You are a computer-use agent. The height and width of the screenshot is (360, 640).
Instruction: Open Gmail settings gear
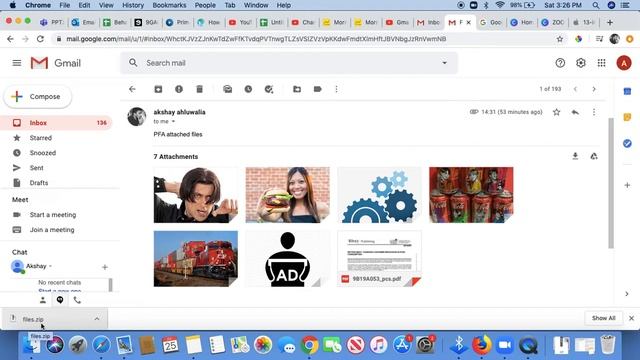[x=581, y=63]
